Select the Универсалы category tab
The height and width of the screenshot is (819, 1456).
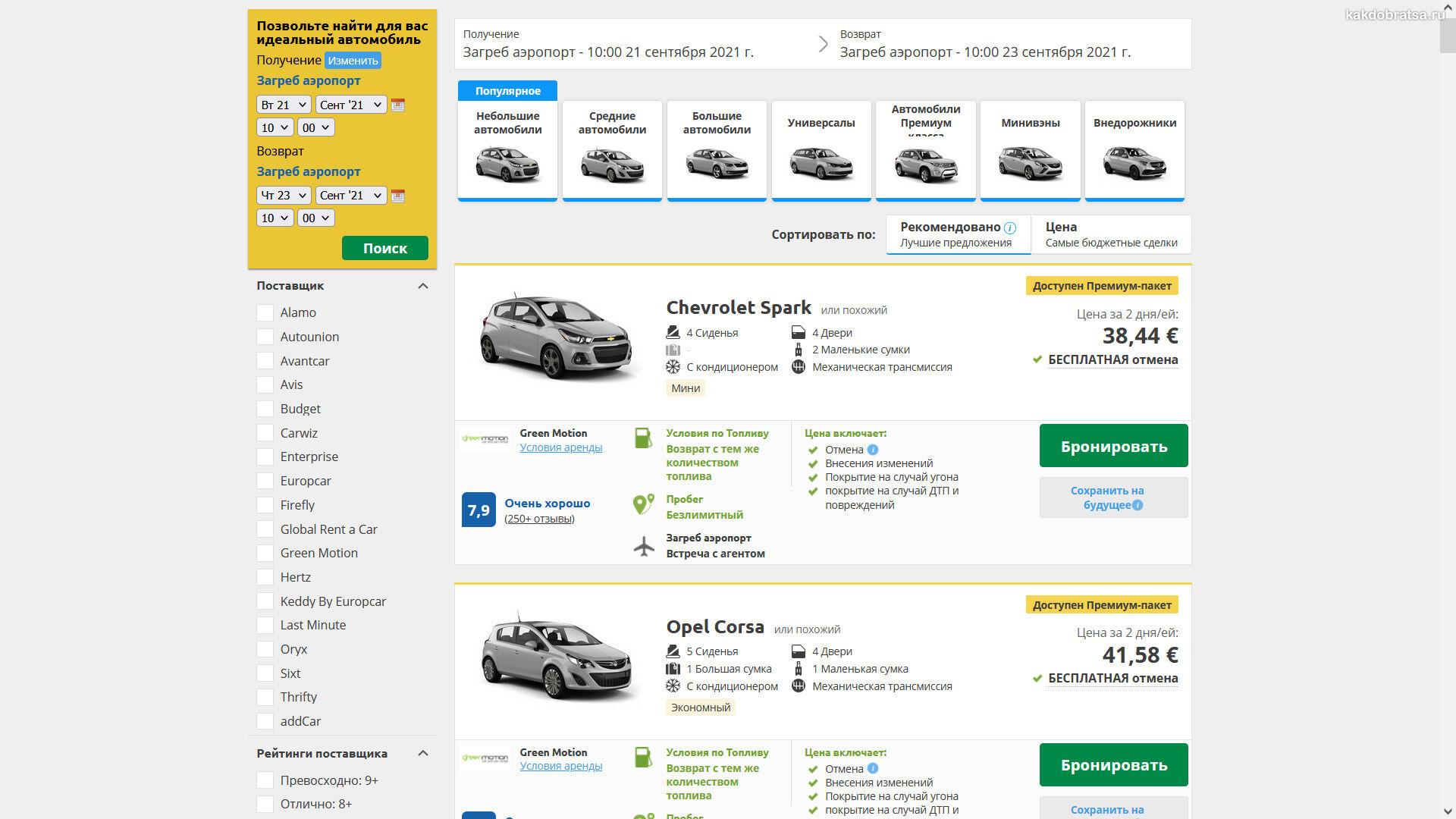(x=821, y=150)
